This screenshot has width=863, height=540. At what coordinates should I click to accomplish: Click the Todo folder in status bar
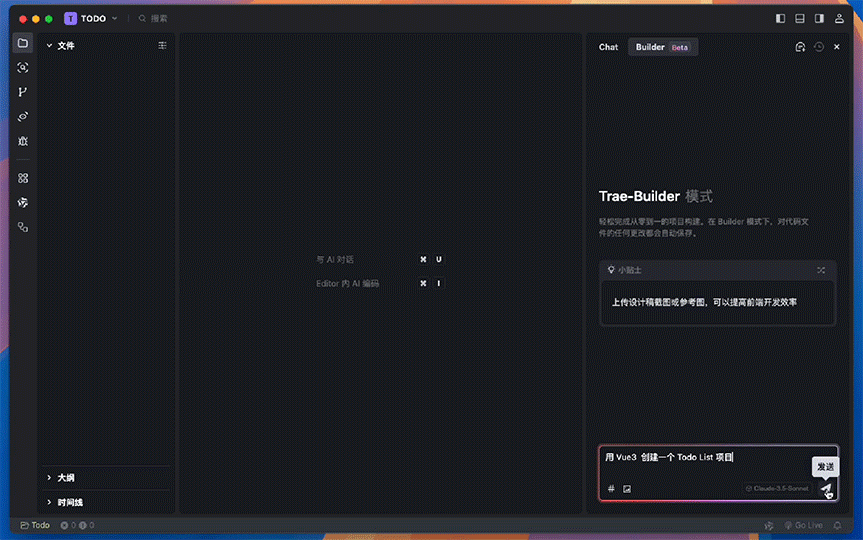(35, 526)
